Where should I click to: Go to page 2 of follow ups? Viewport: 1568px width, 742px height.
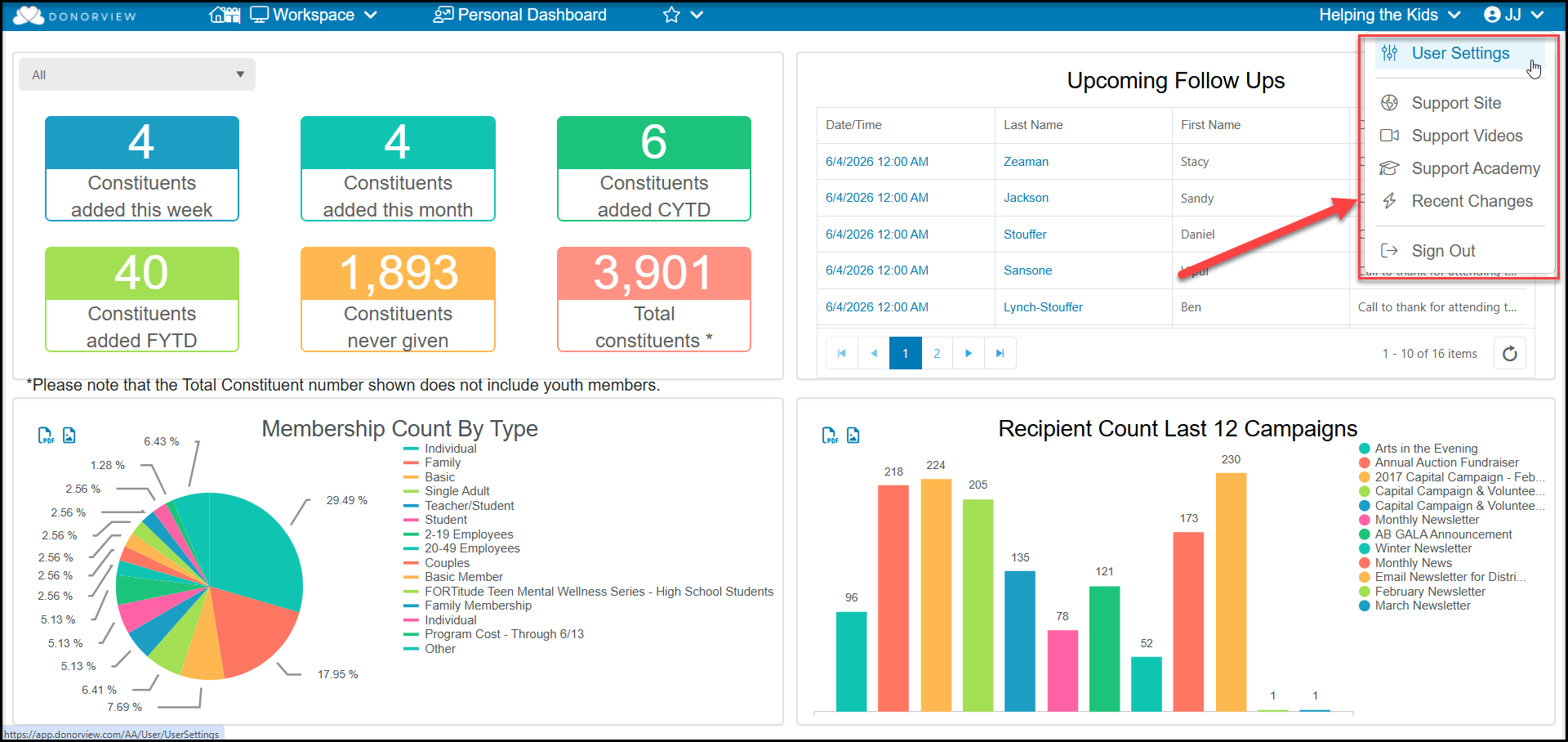tap(937, 353)
